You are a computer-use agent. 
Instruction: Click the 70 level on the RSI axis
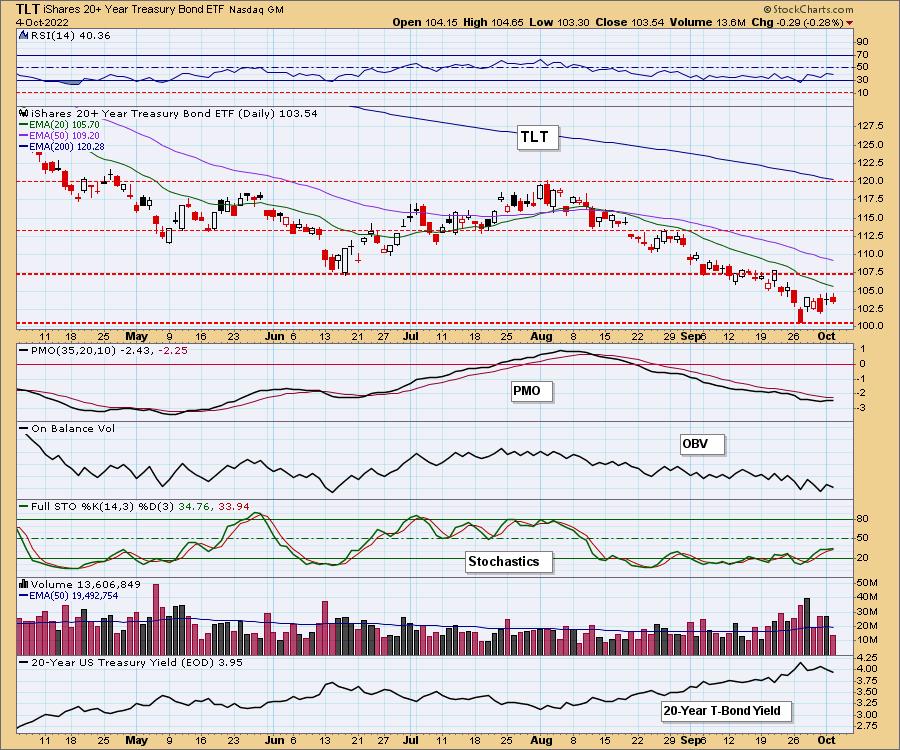click(863, 55)
